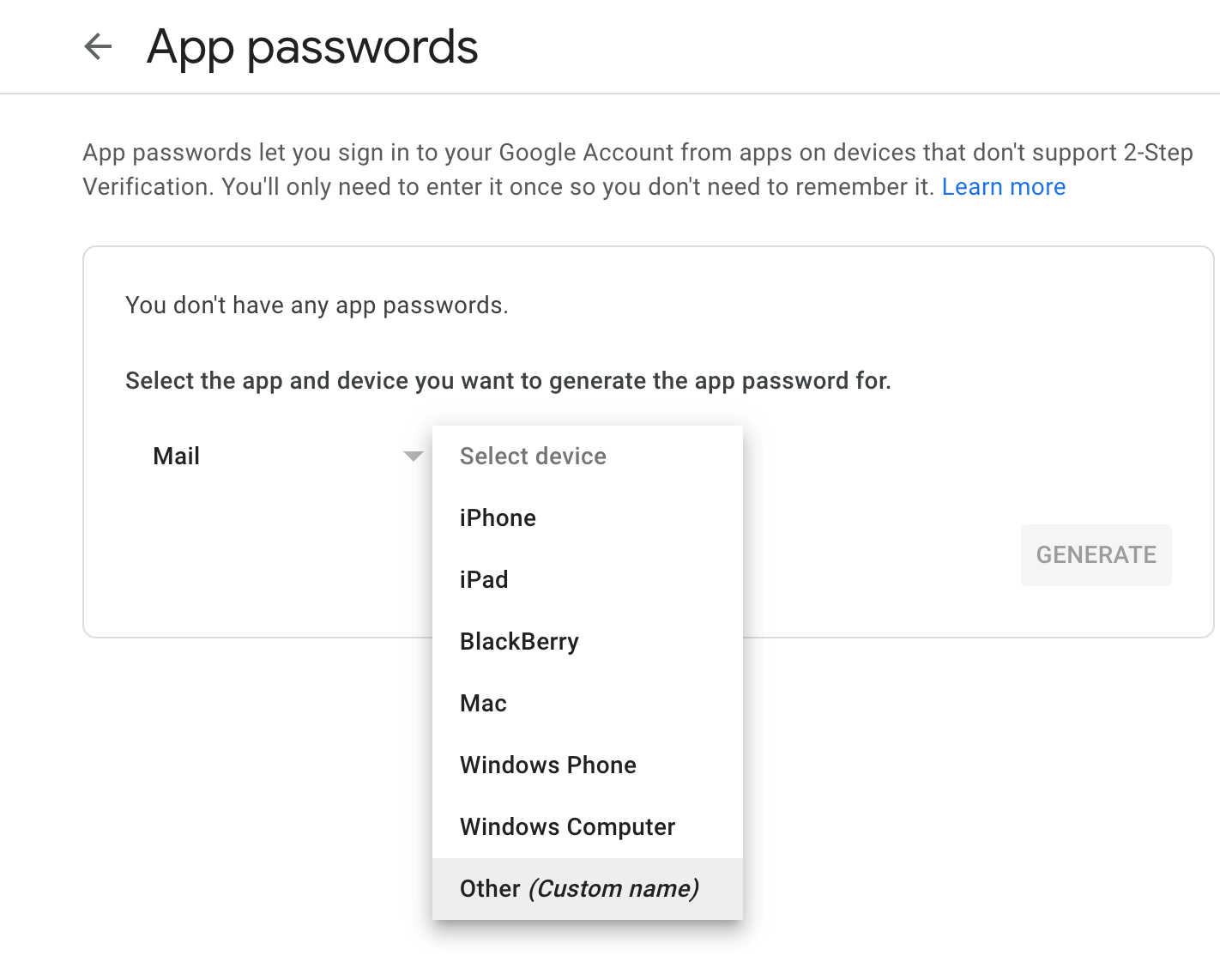The width and height of the screenshot is (1220, 980).
Task: Click the Select device placeholder entry
Action: (x=533, y=456)
